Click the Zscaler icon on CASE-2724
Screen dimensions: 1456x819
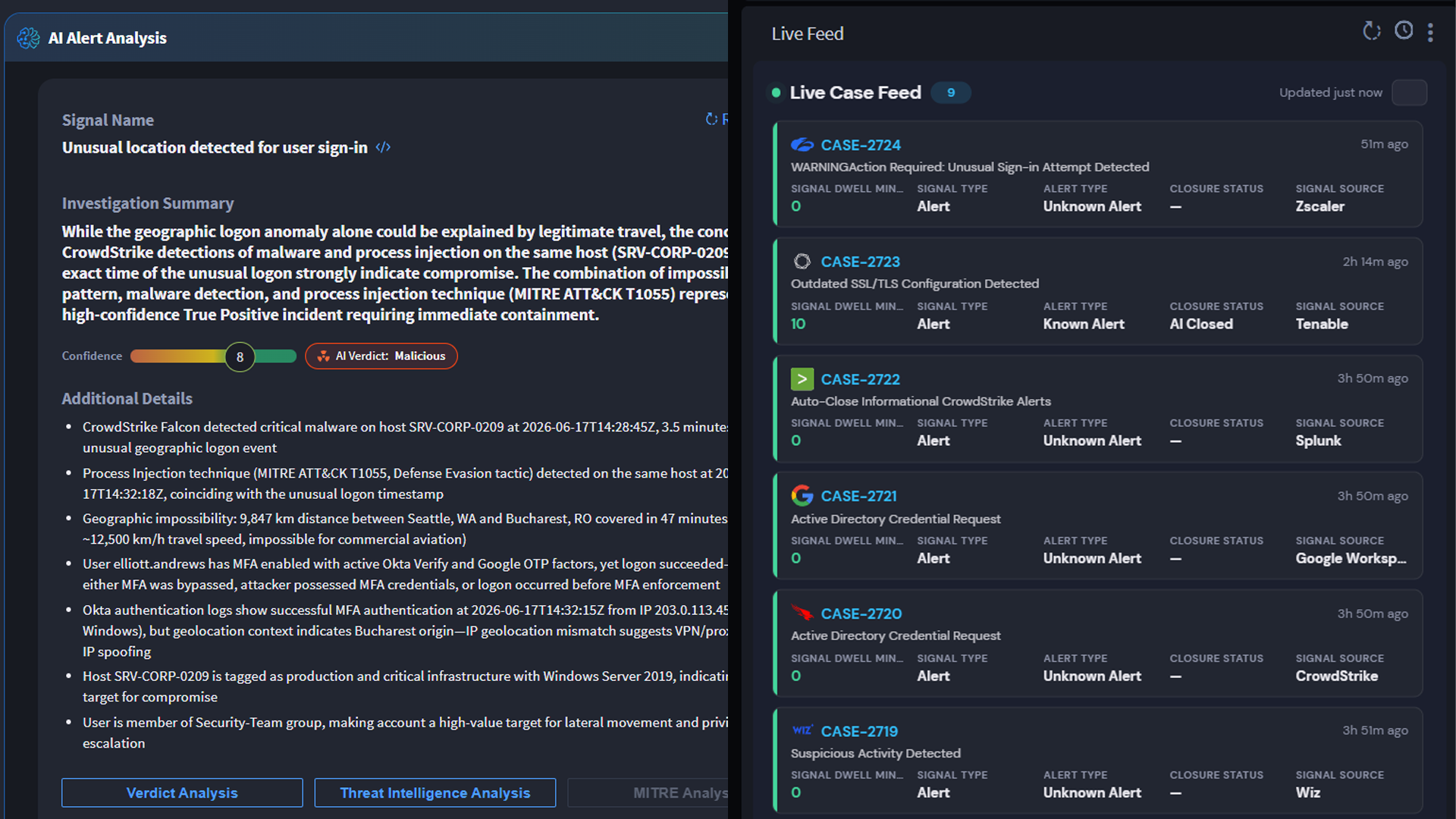point(802,144)
